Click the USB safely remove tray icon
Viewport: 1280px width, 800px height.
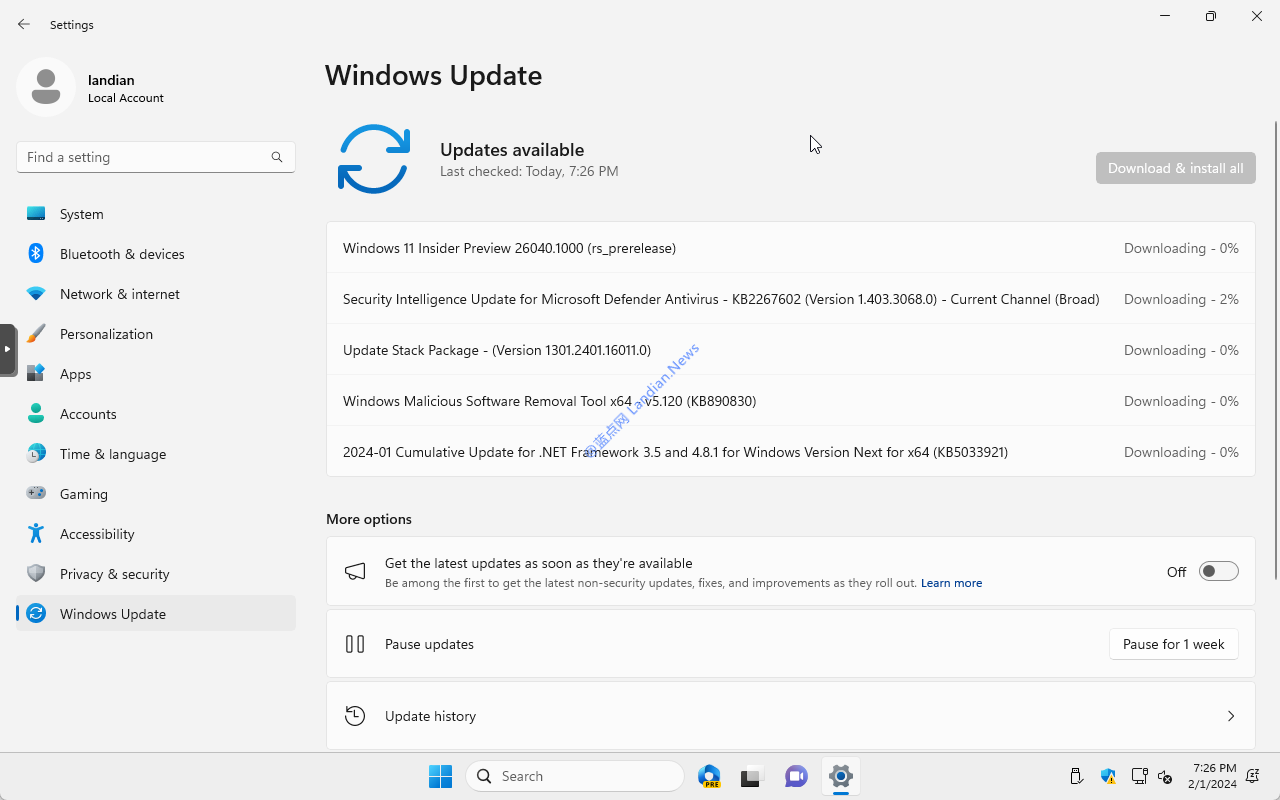pyautogui.click(x=1077, y=776)
